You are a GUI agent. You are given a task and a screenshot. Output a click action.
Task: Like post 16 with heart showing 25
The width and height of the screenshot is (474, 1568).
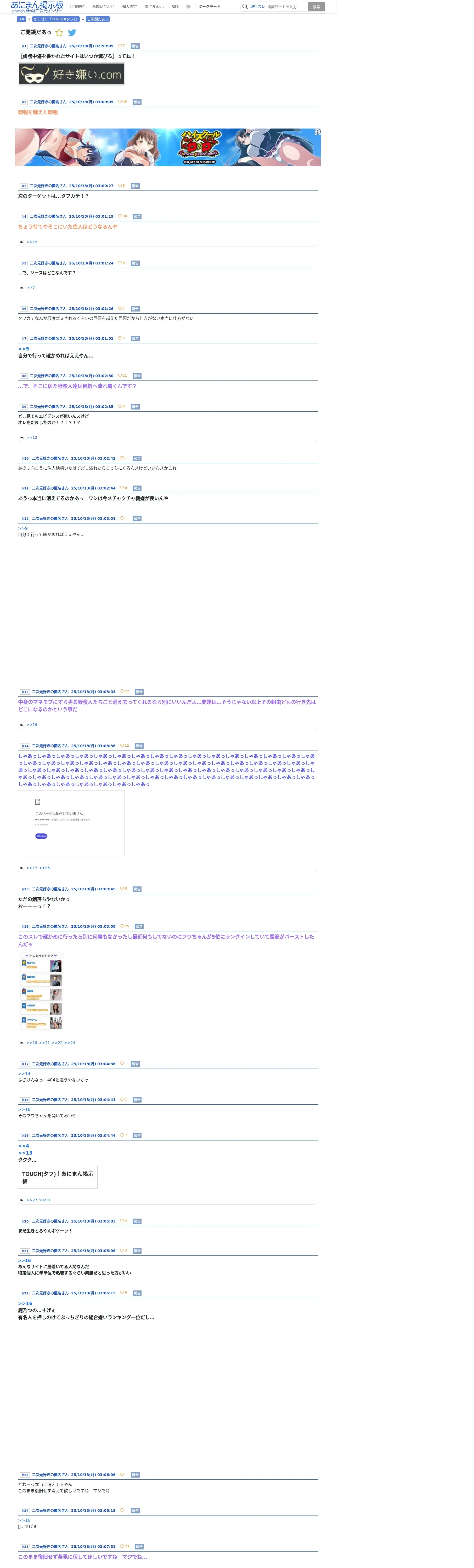coord(122,926)
